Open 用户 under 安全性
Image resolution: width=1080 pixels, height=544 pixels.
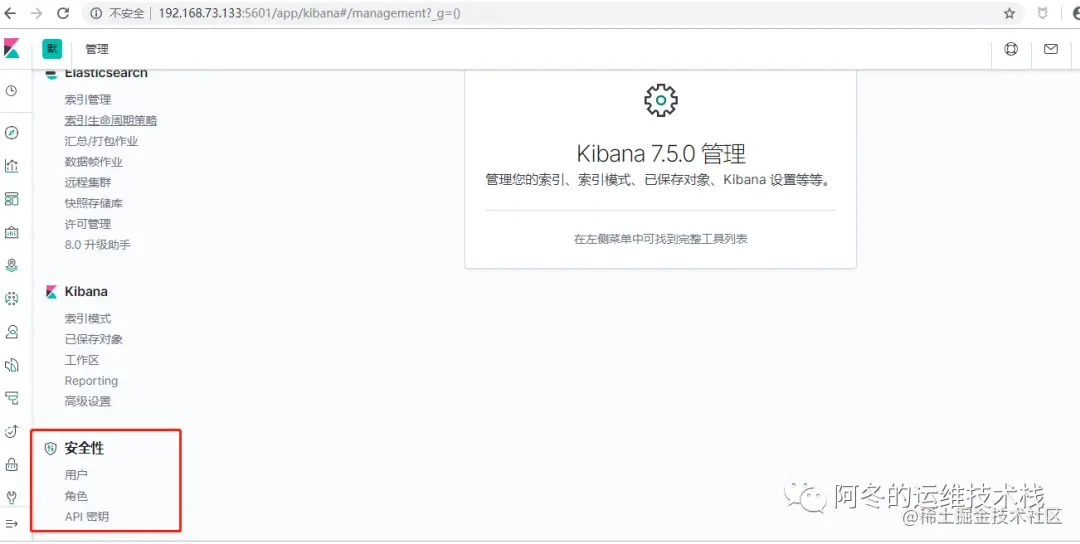pyautogui.click(x=76, y=475)
